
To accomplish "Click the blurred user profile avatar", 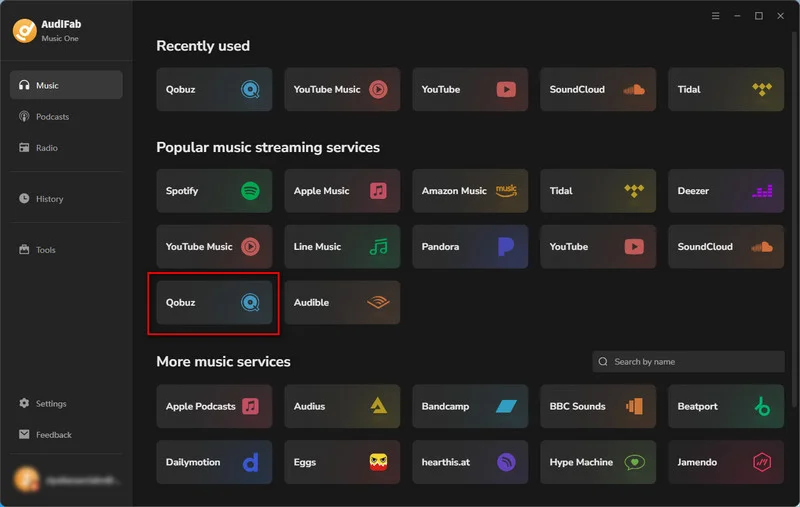I will pos(26,479).
